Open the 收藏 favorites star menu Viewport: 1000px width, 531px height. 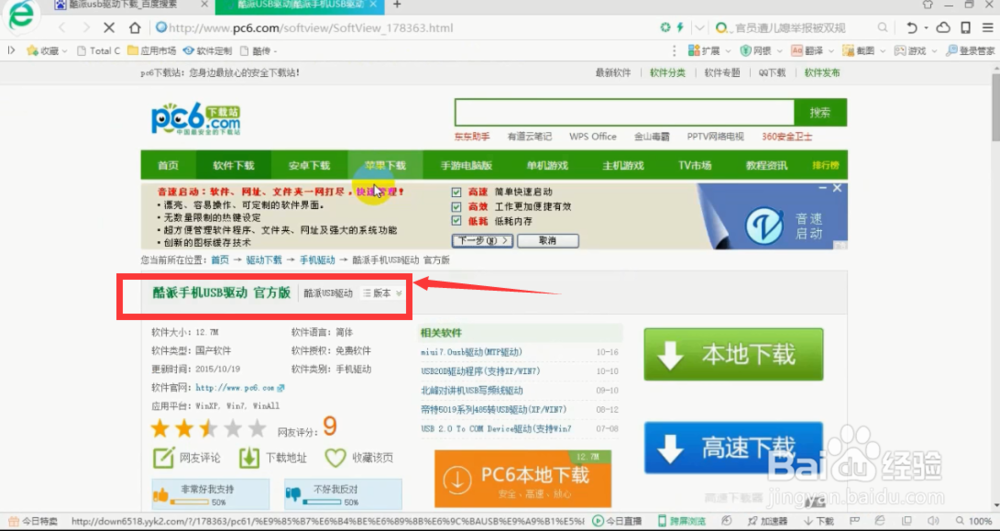coord(47,51)
